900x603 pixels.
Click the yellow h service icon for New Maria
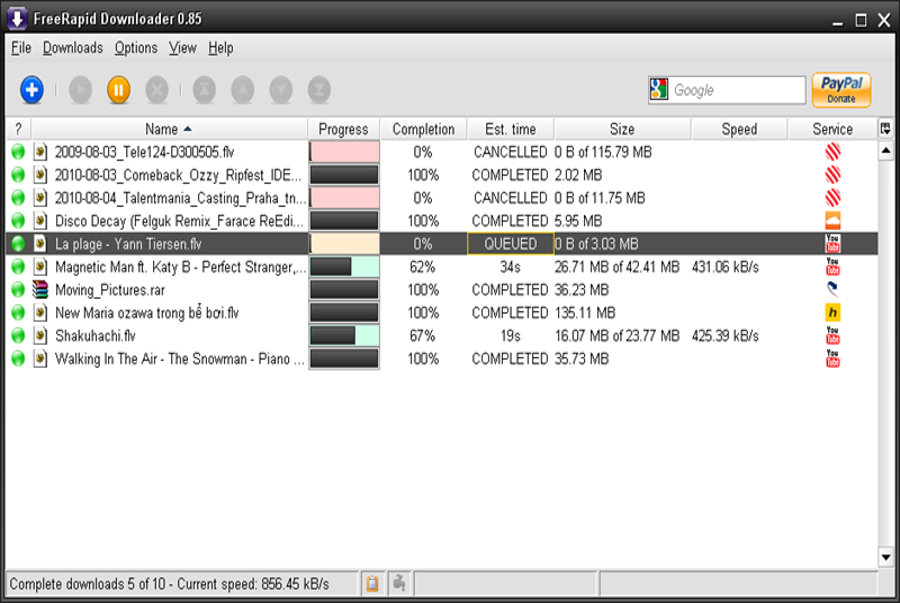(833, 313)
